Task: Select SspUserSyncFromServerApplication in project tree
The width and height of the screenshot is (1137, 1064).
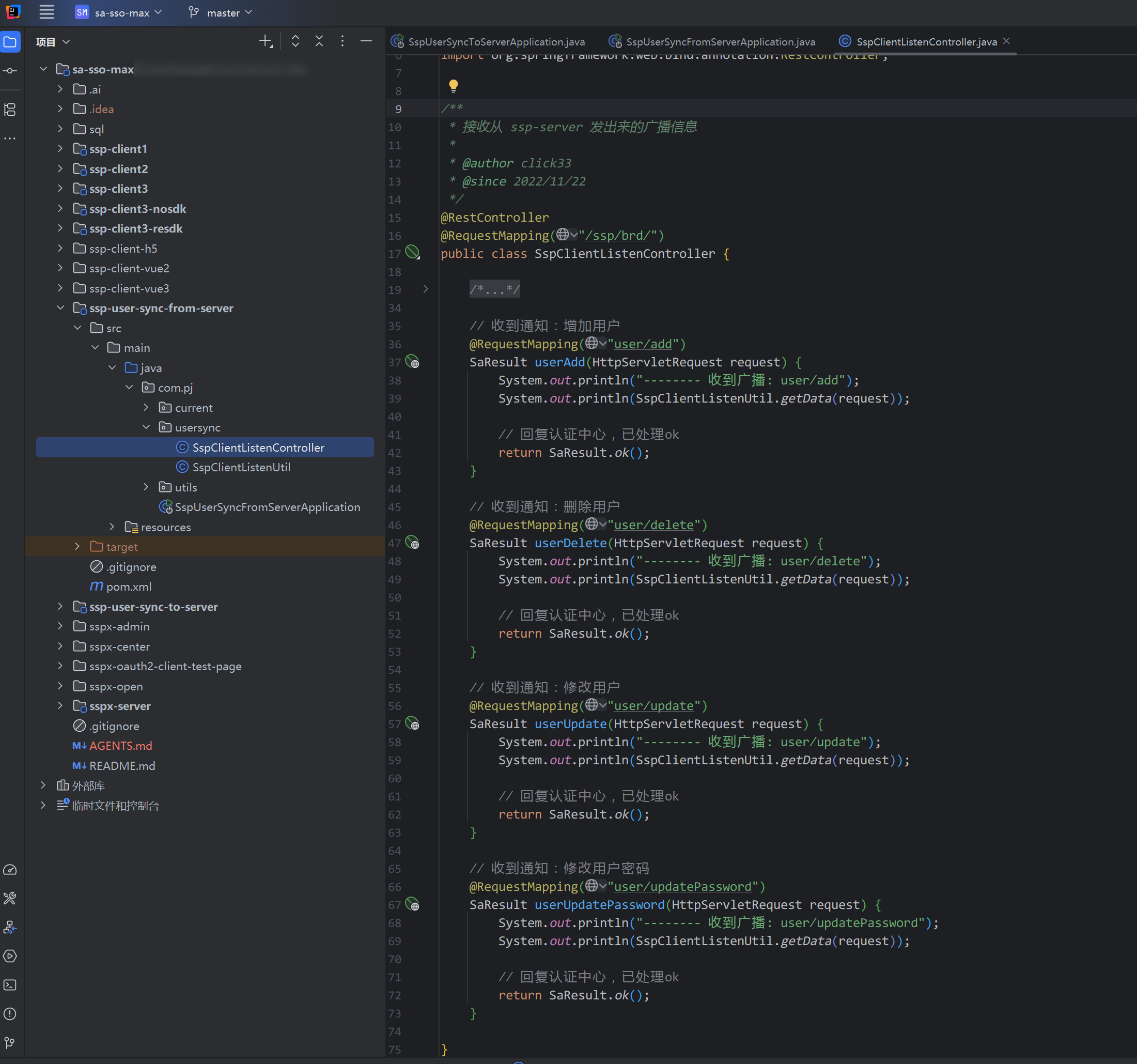Action: pos(267,507)
